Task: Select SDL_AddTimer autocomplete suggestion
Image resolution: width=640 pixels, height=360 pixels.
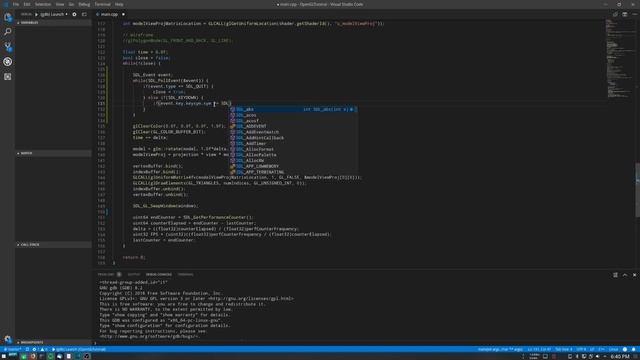Action: pos(293,144)
